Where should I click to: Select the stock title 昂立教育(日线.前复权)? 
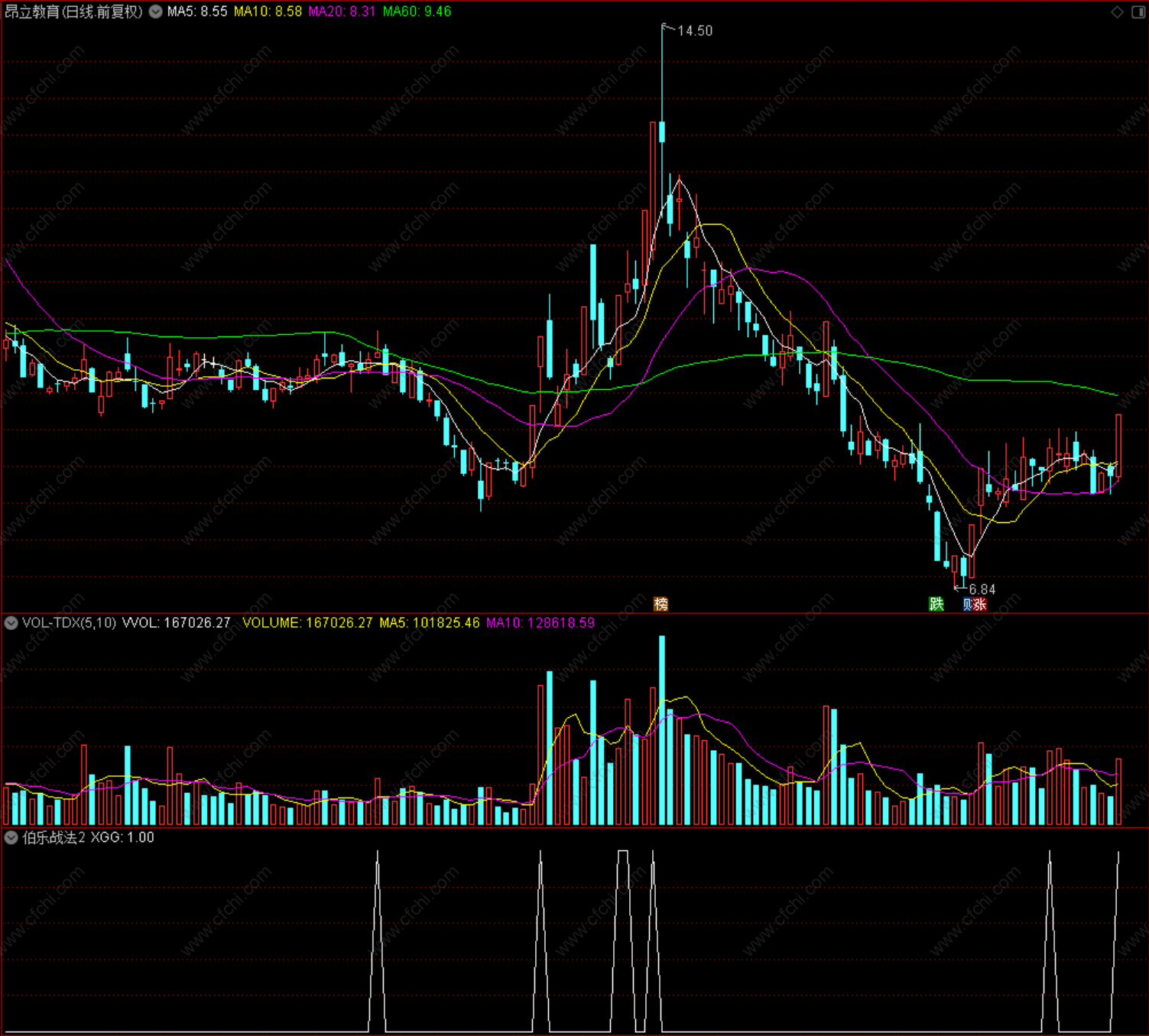pyautogui.click(x=73, y=11)
